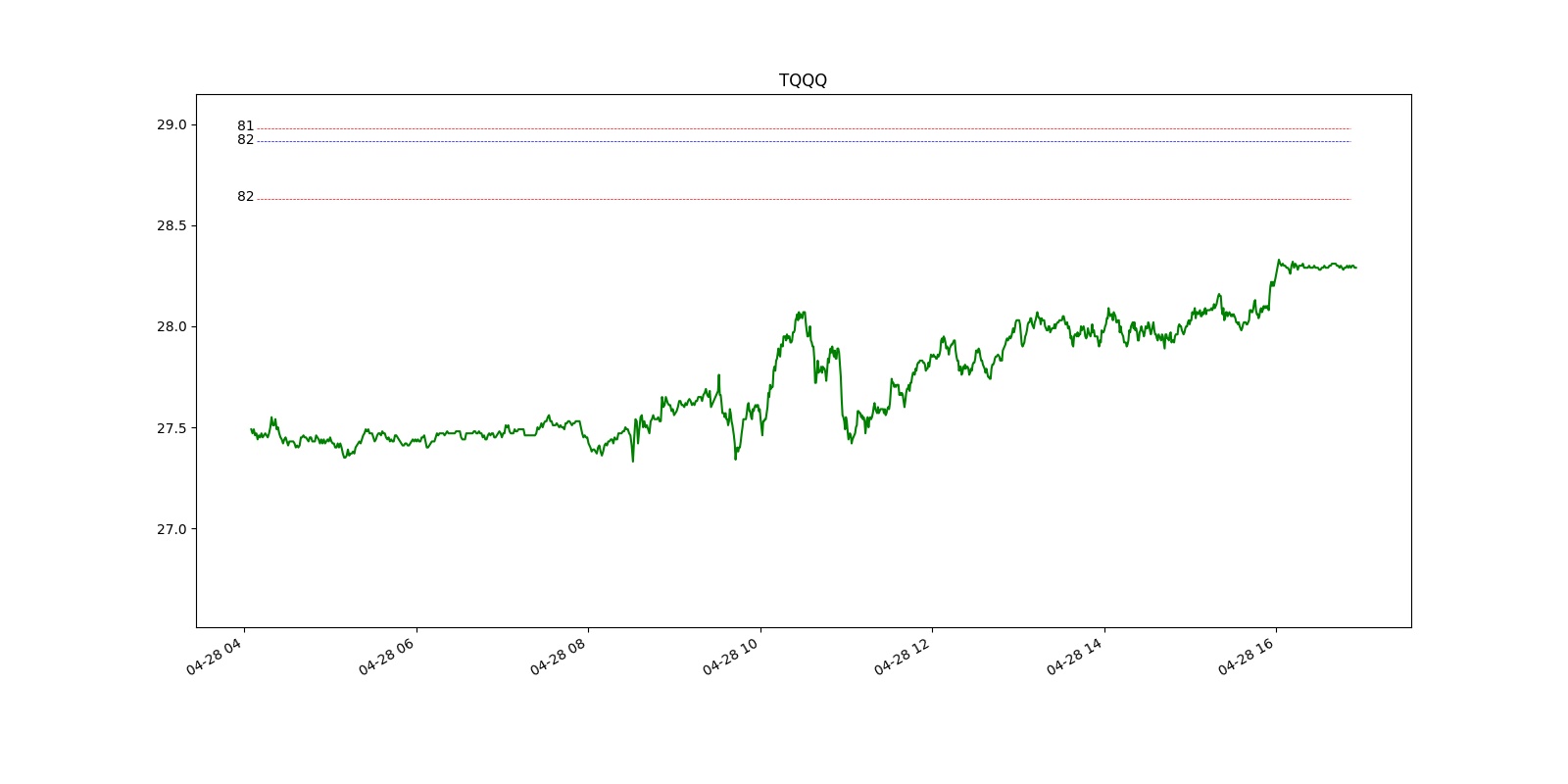Select the 27.5 y-axis label

(171, 428)
